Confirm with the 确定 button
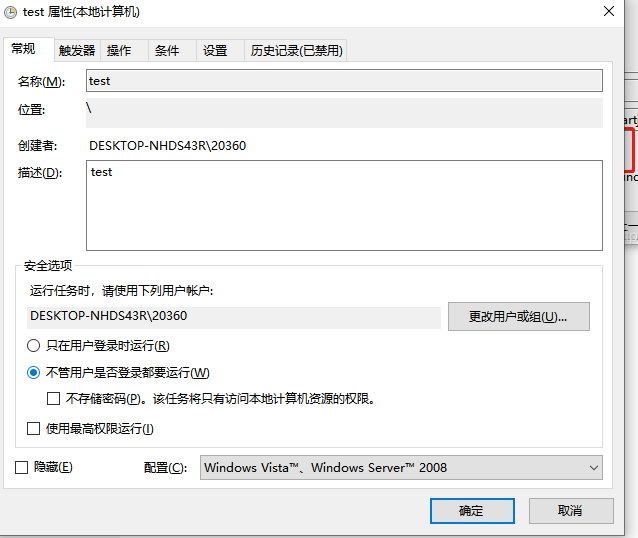 point(472,511)
